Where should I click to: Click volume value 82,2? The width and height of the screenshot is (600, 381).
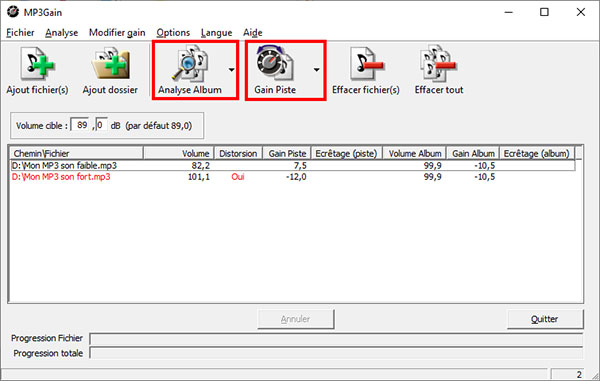201,166
